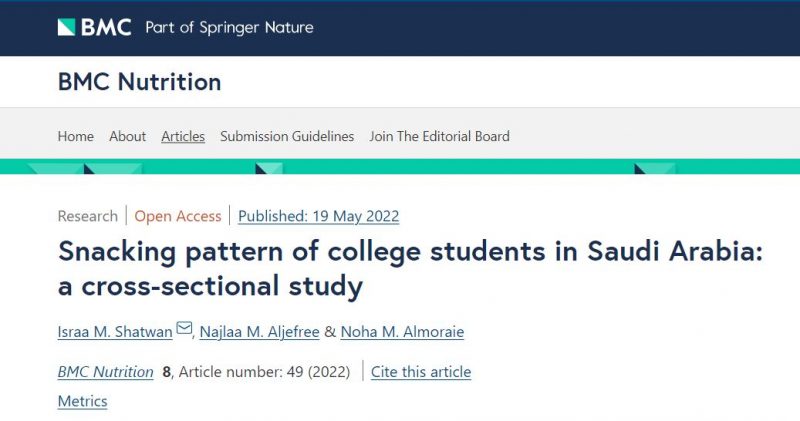
Task: Go to the Articles menu item
Action: 183,136
